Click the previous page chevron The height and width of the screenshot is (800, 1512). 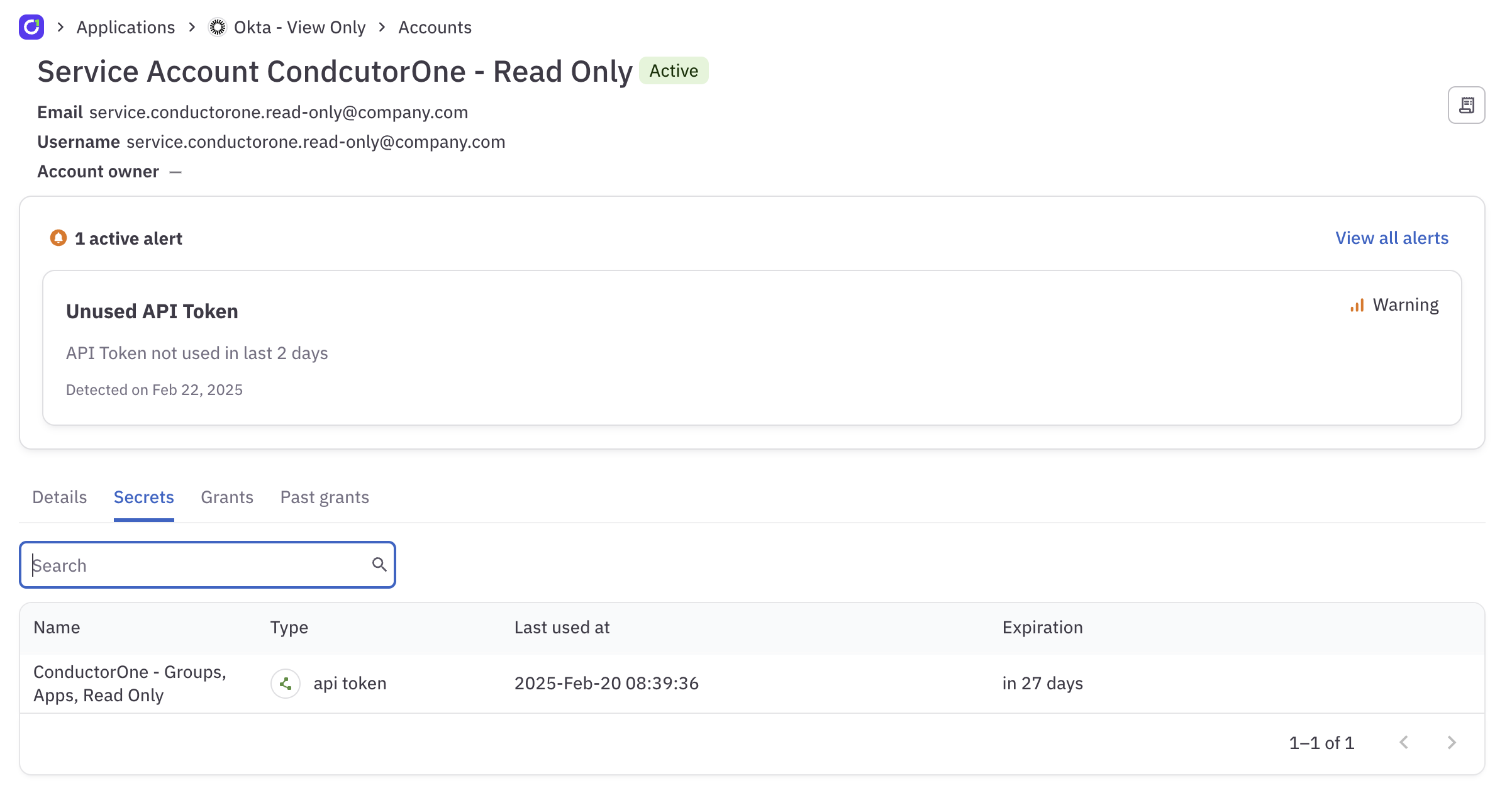1403,742
